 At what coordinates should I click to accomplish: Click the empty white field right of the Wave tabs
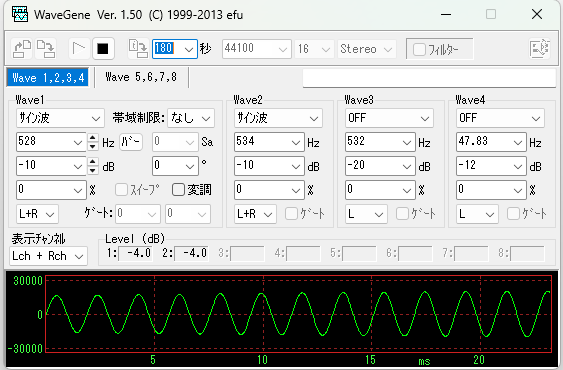[429, 78]
